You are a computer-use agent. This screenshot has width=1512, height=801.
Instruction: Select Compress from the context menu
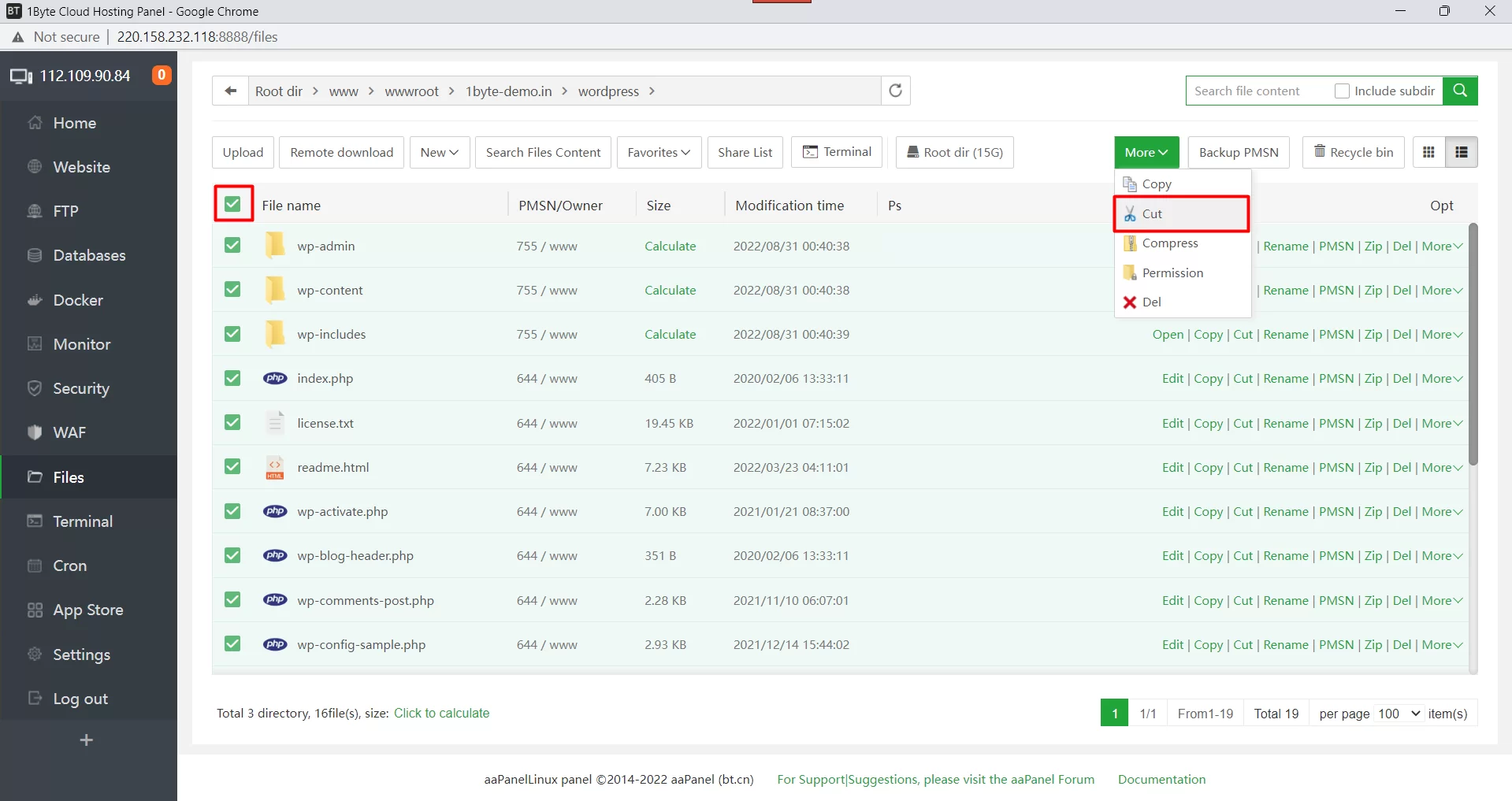tap(1169, 243)
